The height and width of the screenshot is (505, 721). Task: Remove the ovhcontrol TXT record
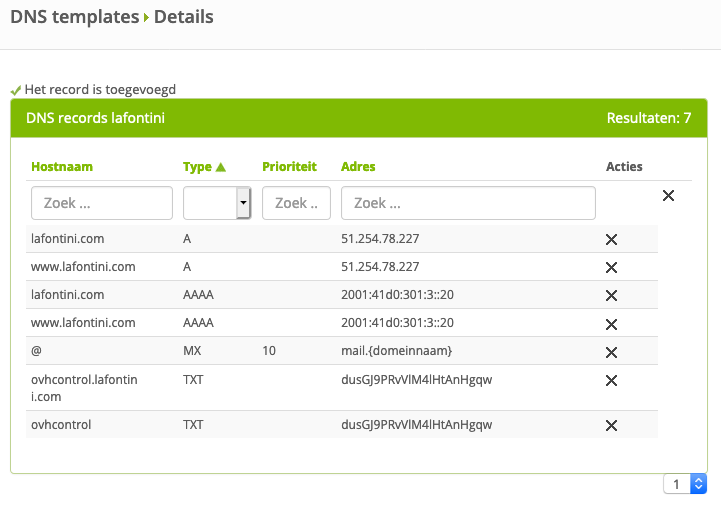click(611, 425)
